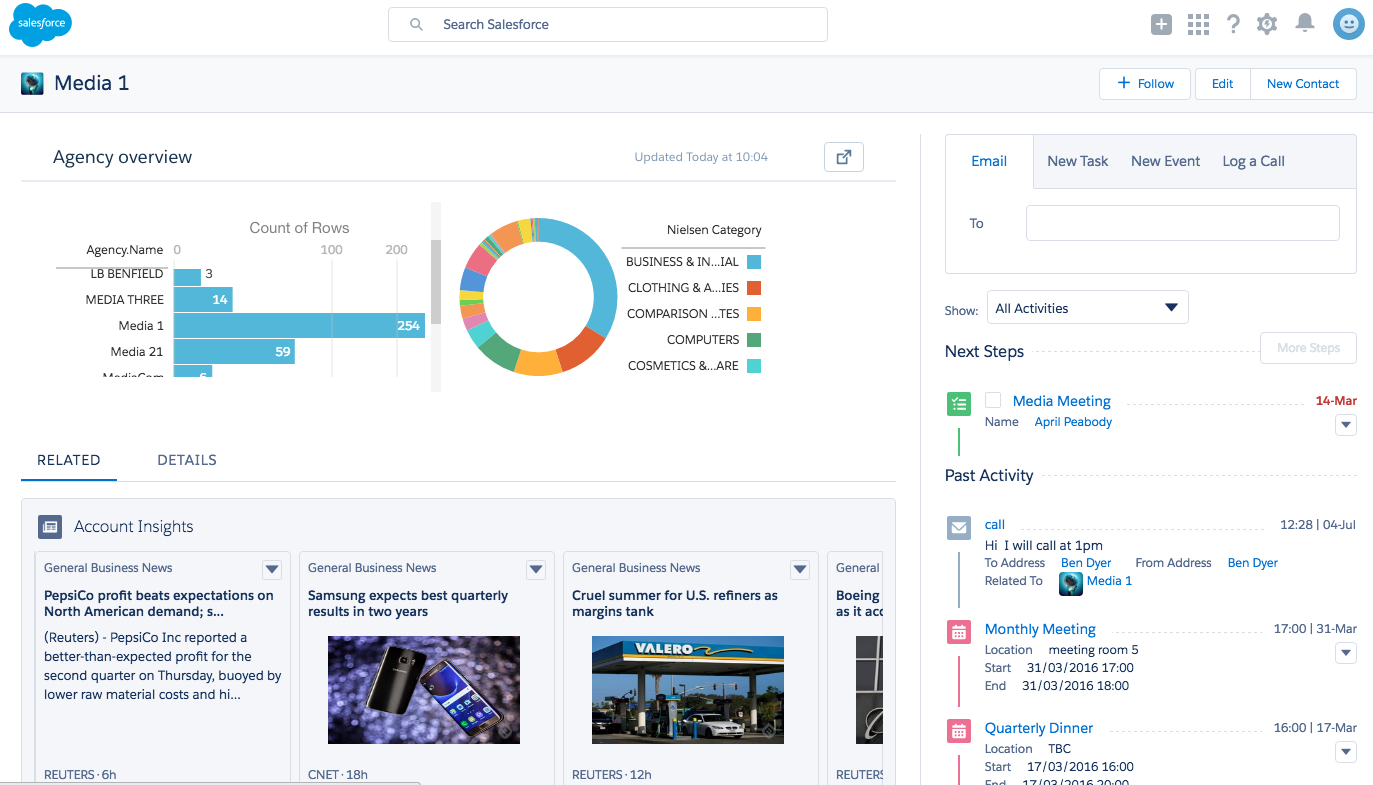Click the Follow button
Image resolution: width=1373 pixels, height=785 pixels.
click(x=1145, y=84)
